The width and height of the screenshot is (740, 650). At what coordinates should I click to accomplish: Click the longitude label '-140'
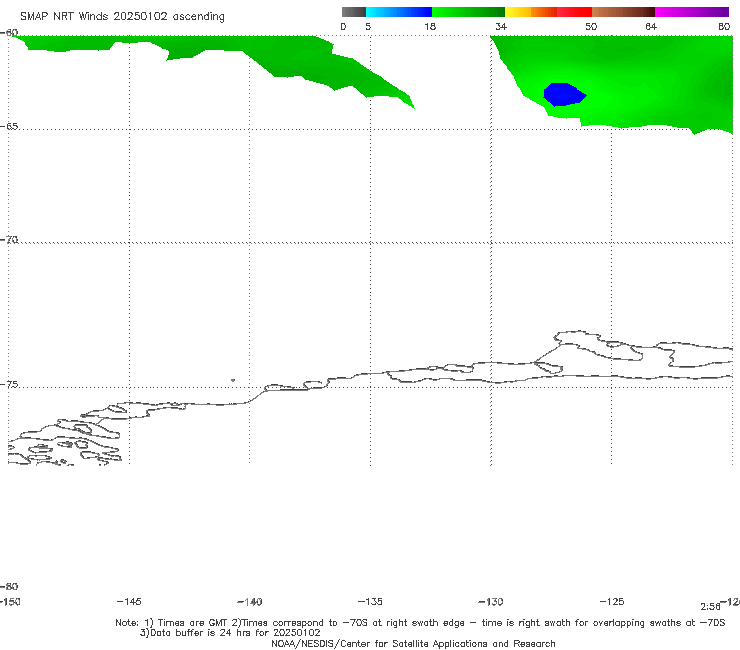tap(250, 602)
